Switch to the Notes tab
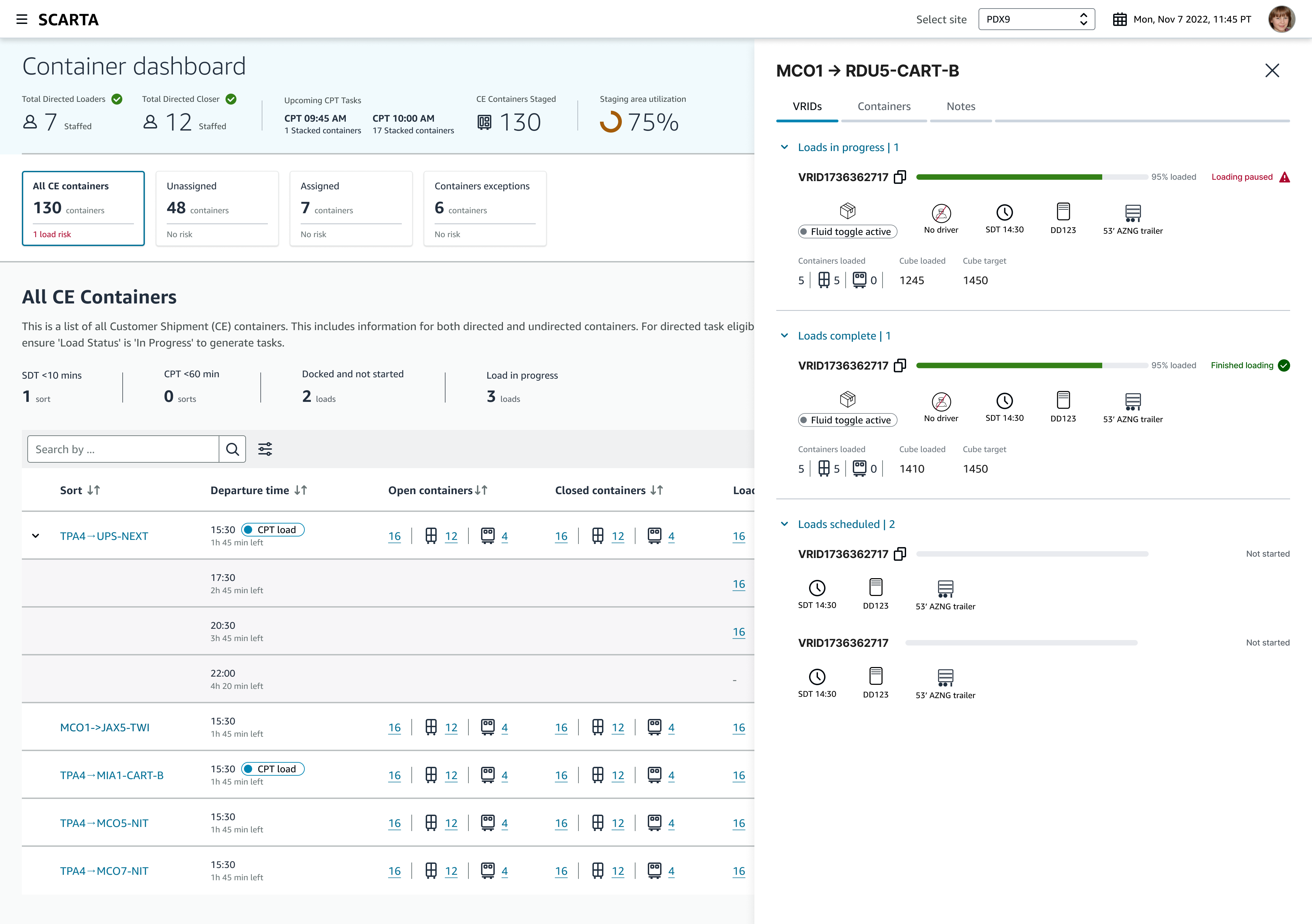 (x=960, y=106)
